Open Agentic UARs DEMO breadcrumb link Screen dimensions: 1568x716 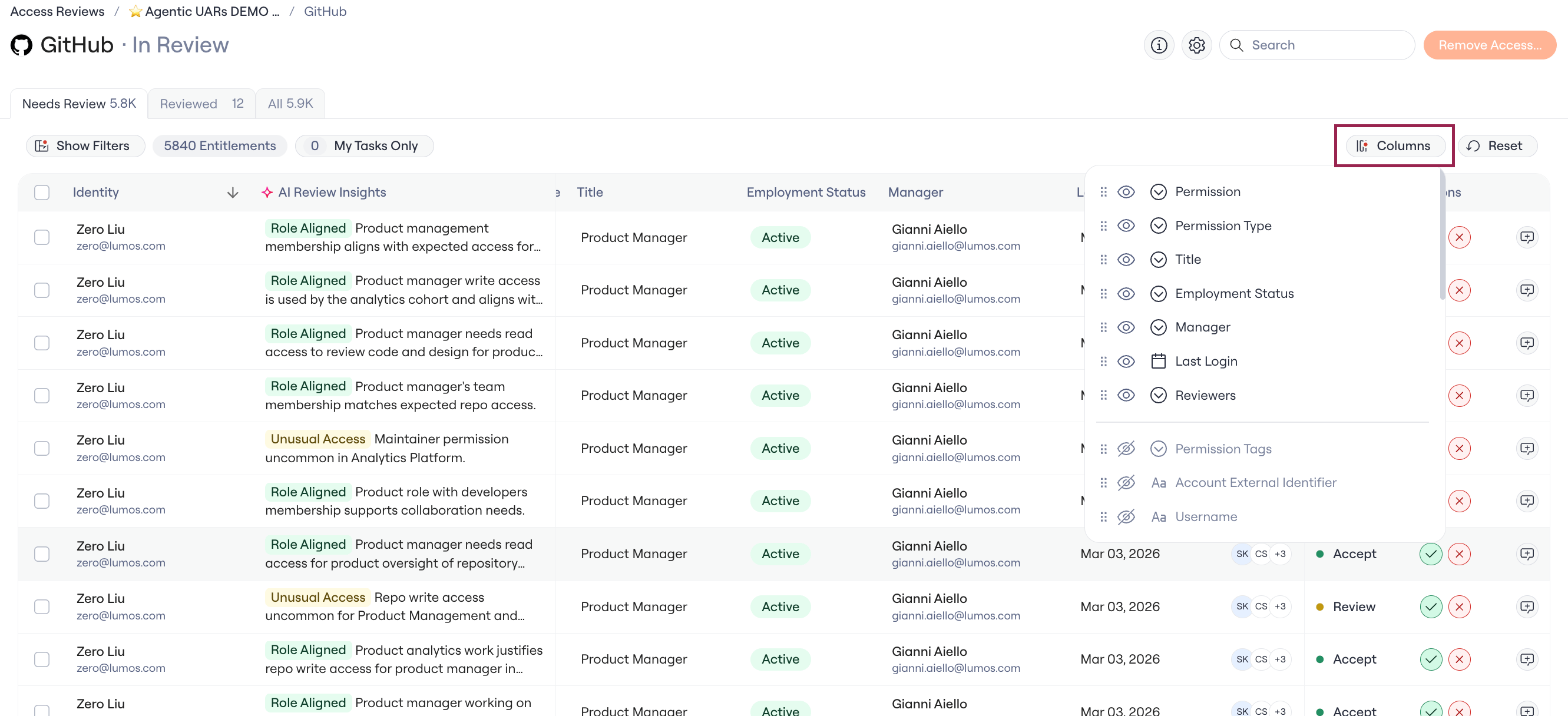212,12
